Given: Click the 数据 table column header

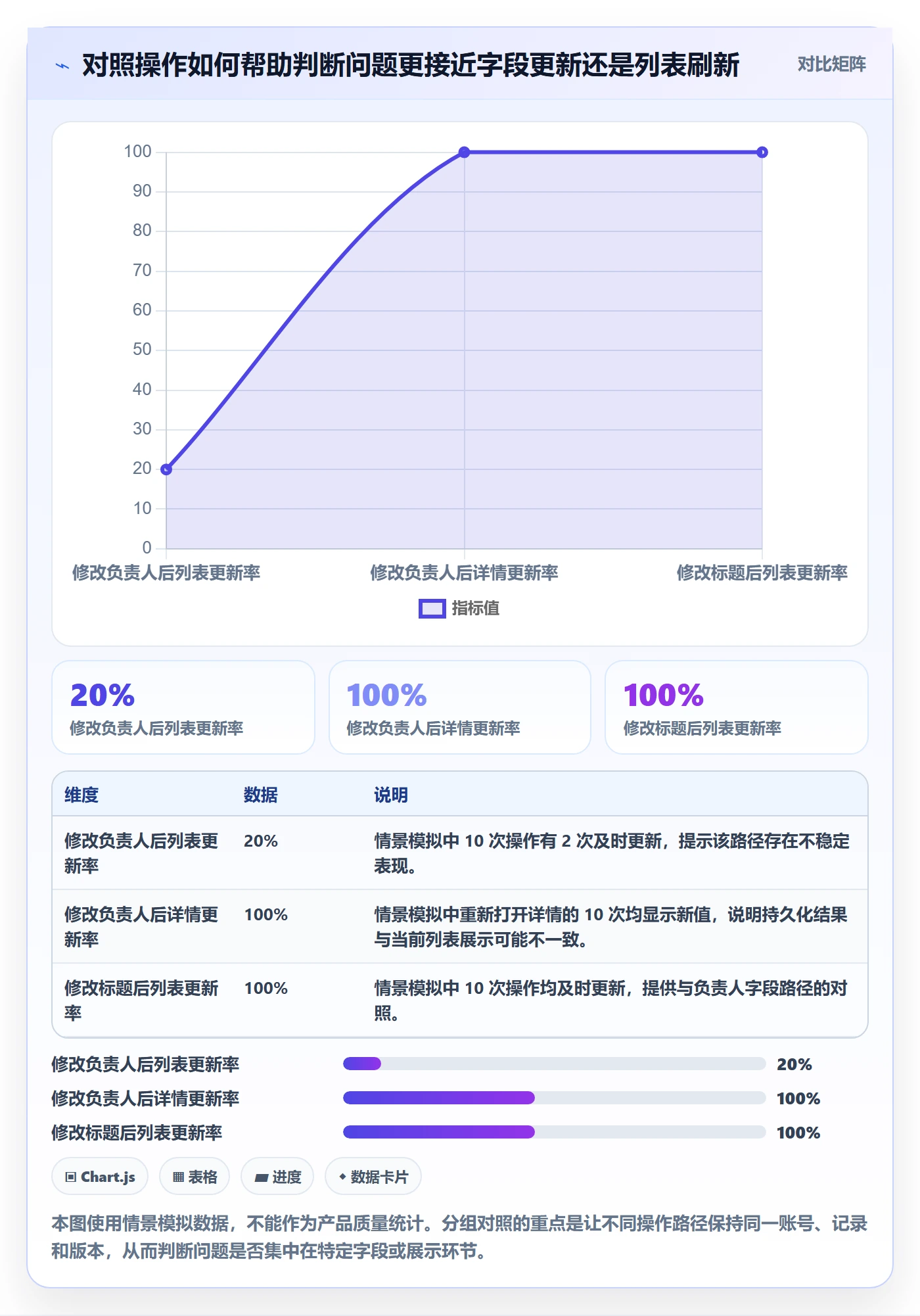Looking at the screenshot, I should point(261,795).
